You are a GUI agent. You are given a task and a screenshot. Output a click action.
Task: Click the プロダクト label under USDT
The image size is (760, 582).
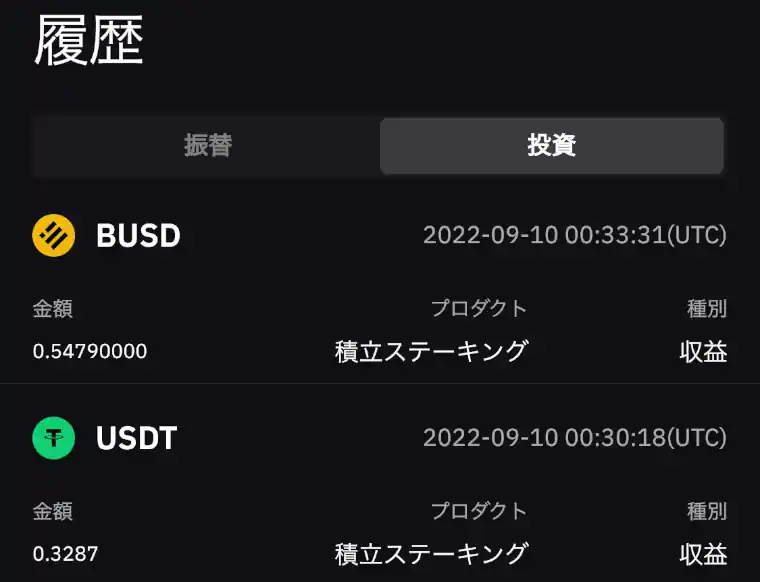478,511
